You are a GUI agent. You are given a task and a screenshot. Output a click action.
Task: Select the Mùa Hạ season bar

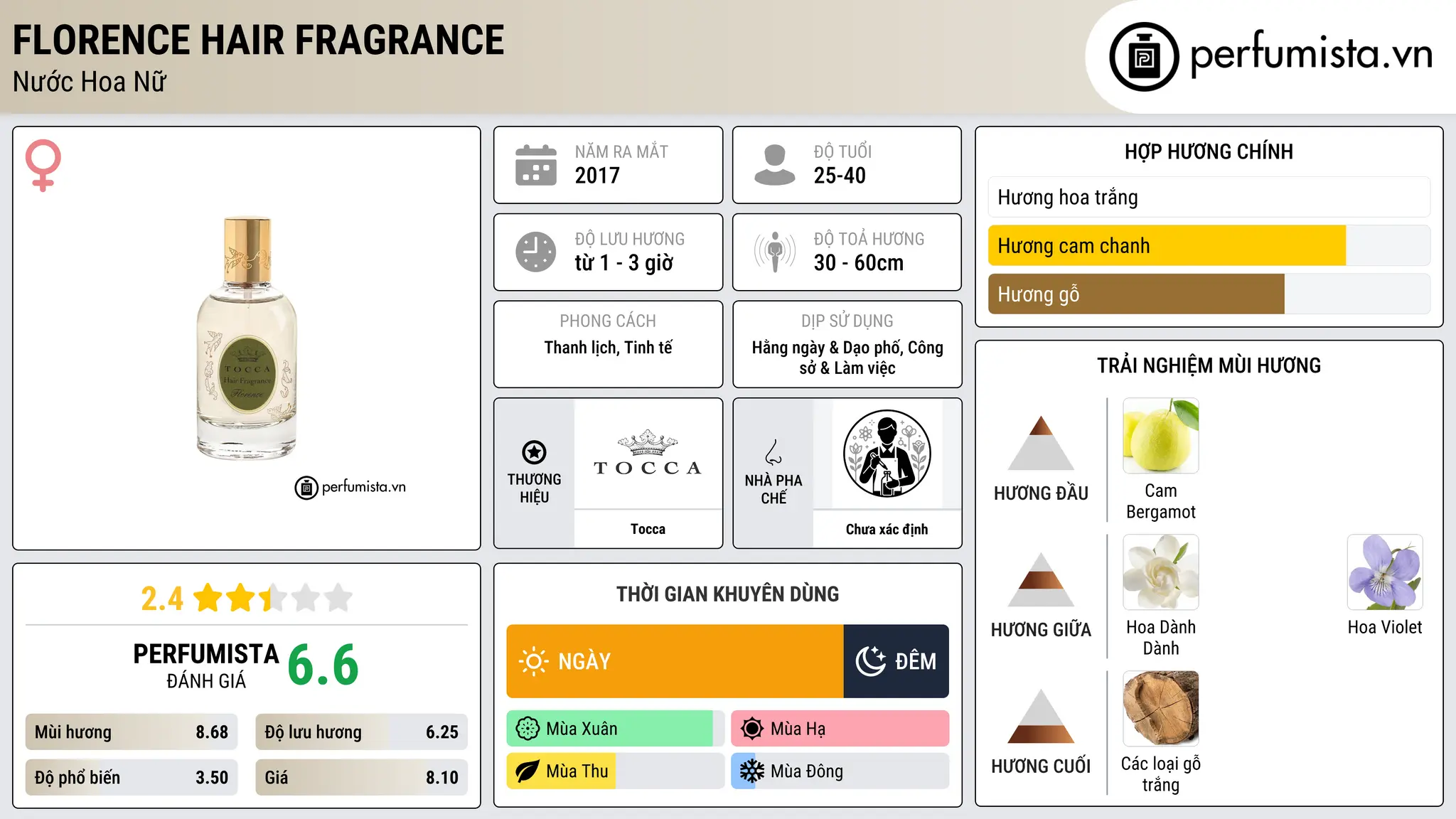[x=840, y=729]
